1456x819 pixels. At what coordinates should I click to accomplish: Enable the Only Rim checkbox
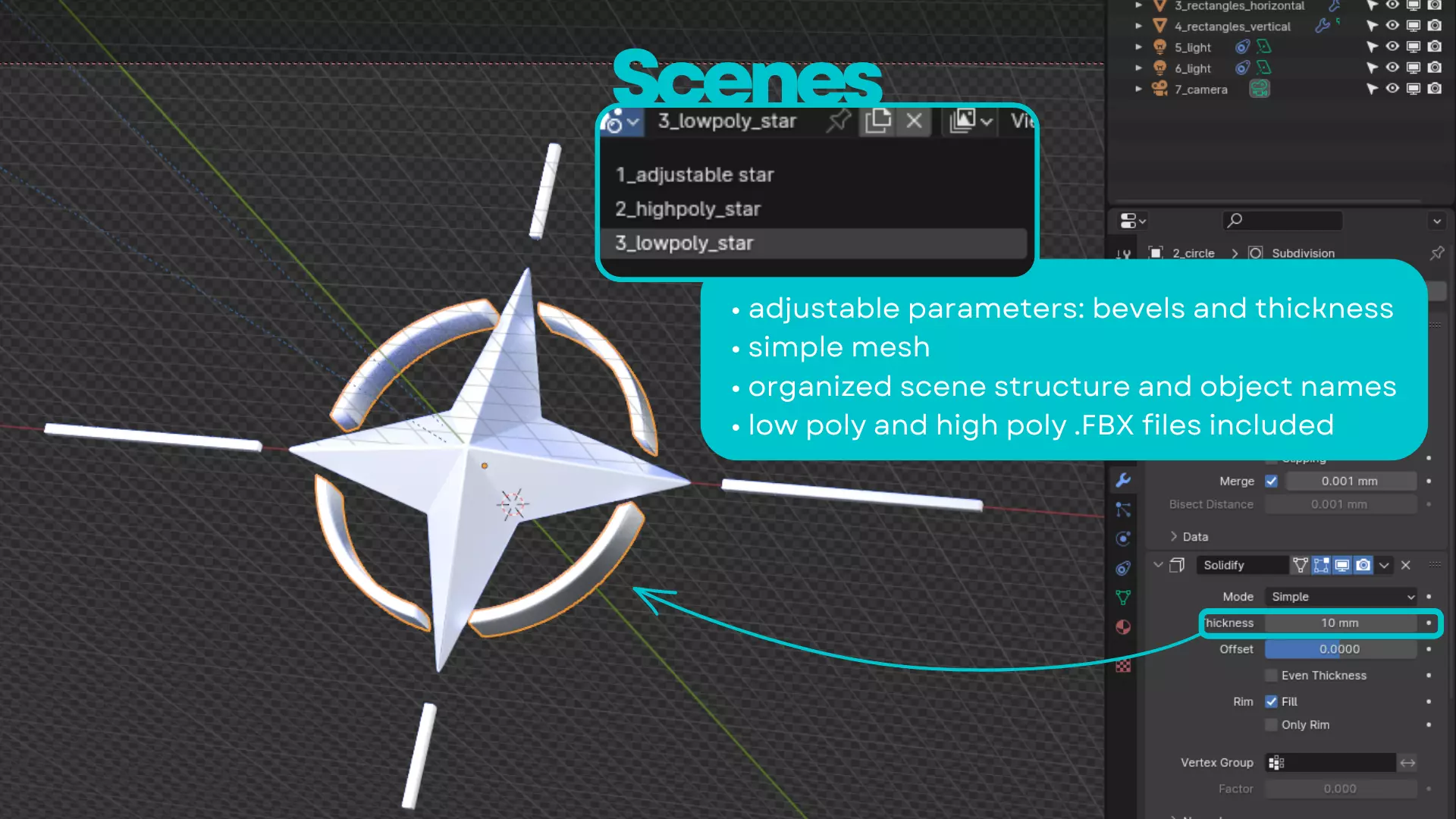tap(1272, 725)
